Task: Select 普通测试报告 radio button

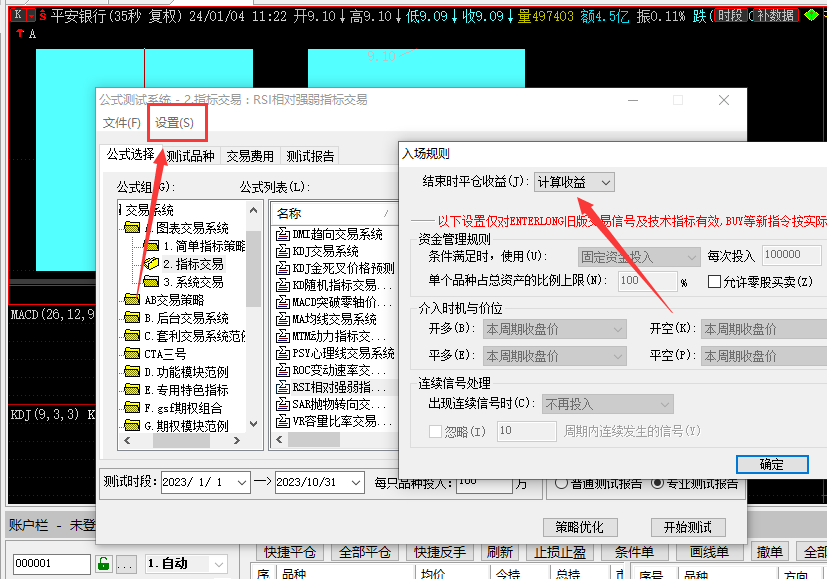Action: [561, 483]
